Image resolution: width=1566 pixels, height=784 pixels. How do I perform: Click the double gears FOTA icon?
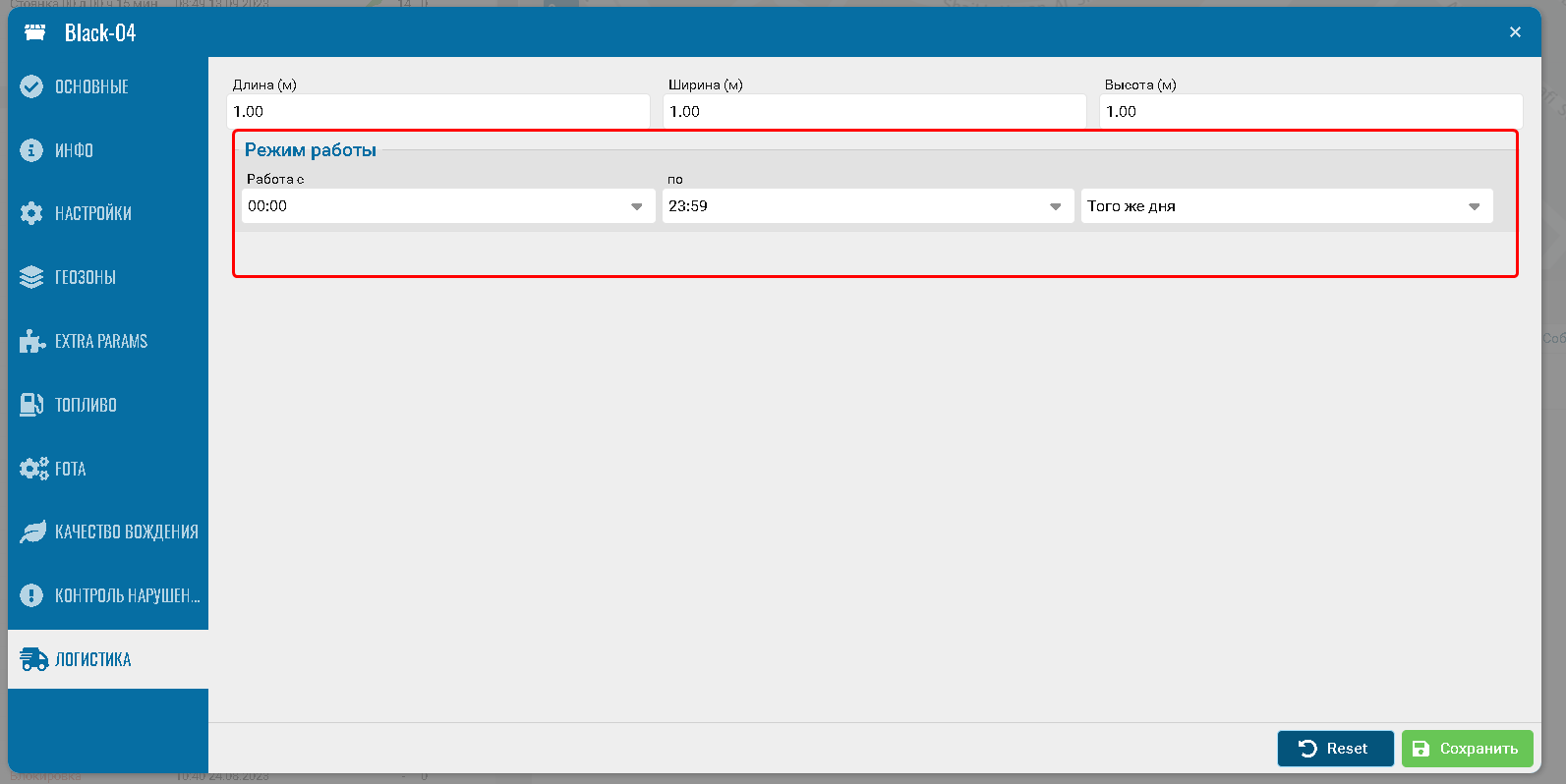pos(33,469)
